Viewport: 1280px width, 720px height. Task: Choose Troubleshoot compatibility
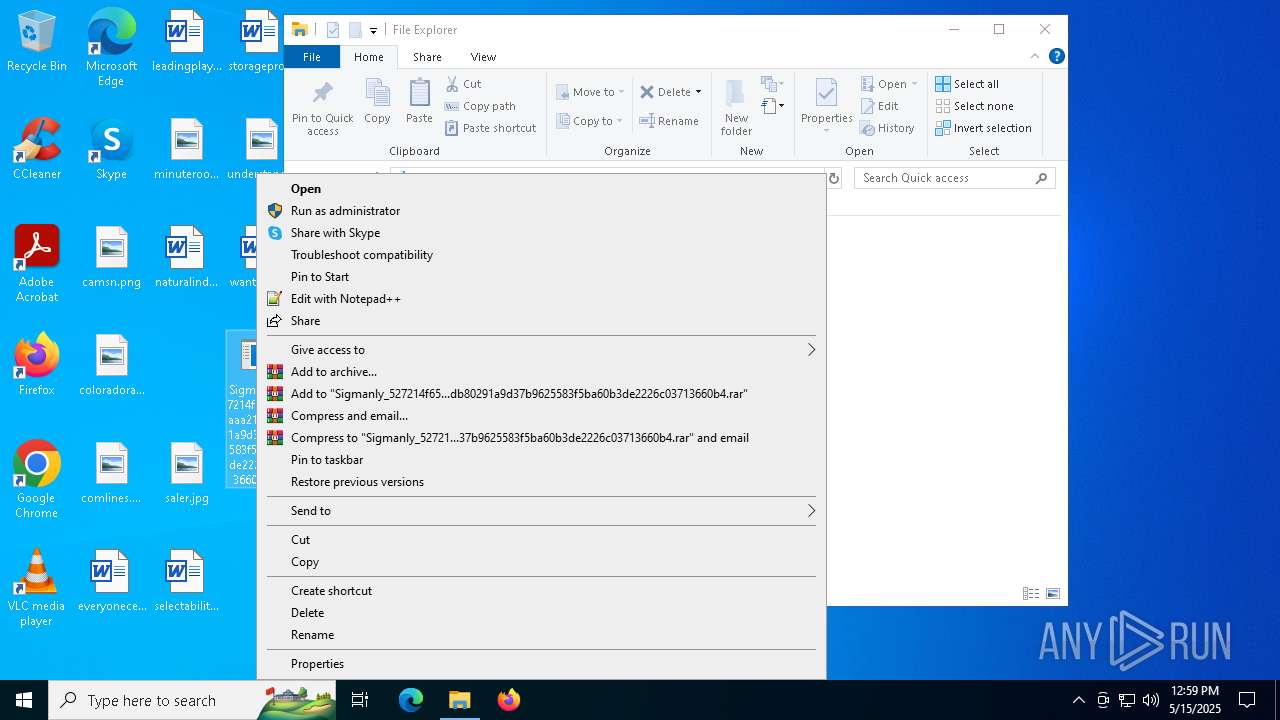tap(541, 255)
